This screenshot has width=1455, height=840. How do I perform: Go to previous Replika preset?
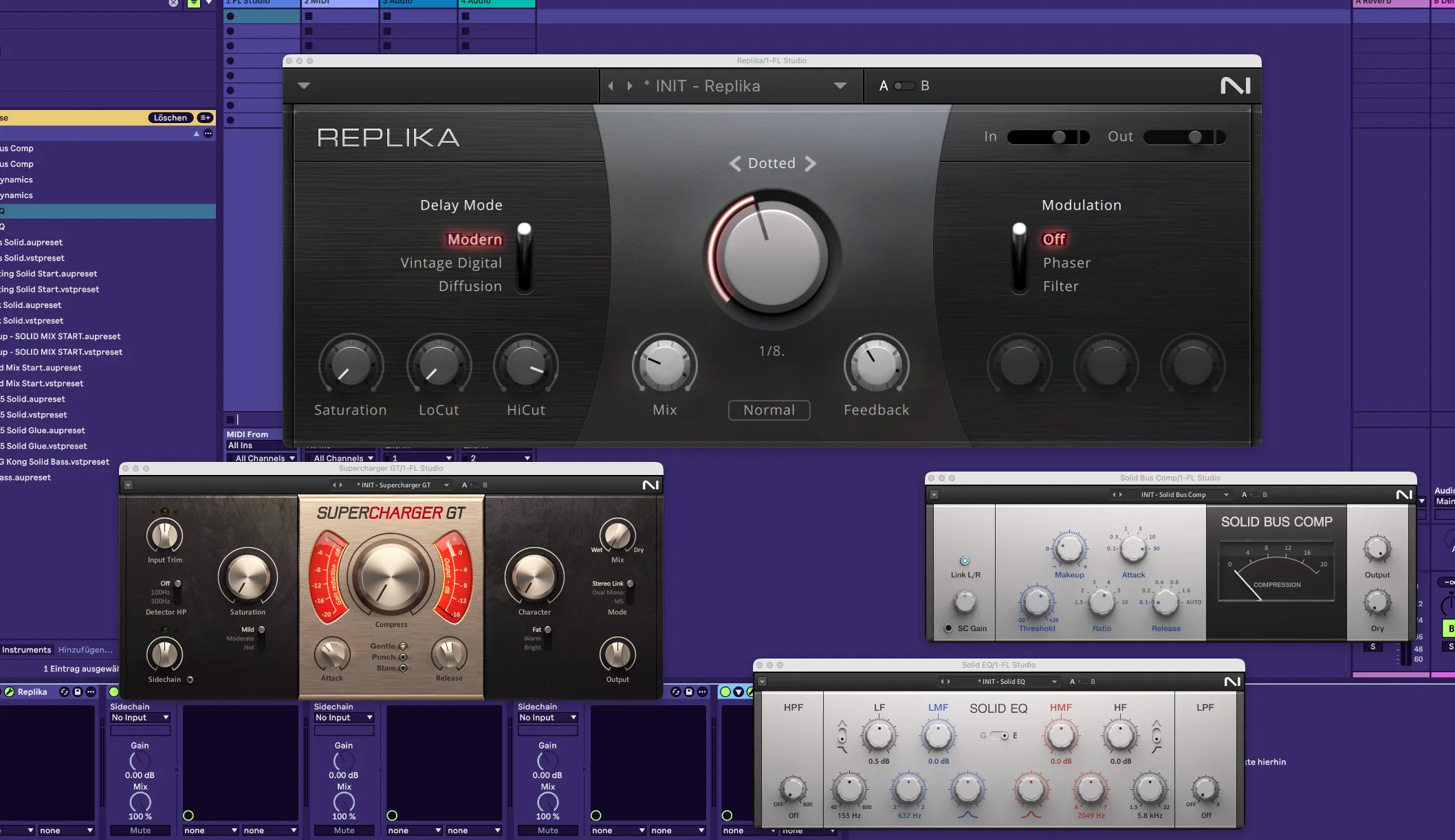point(611,86)
